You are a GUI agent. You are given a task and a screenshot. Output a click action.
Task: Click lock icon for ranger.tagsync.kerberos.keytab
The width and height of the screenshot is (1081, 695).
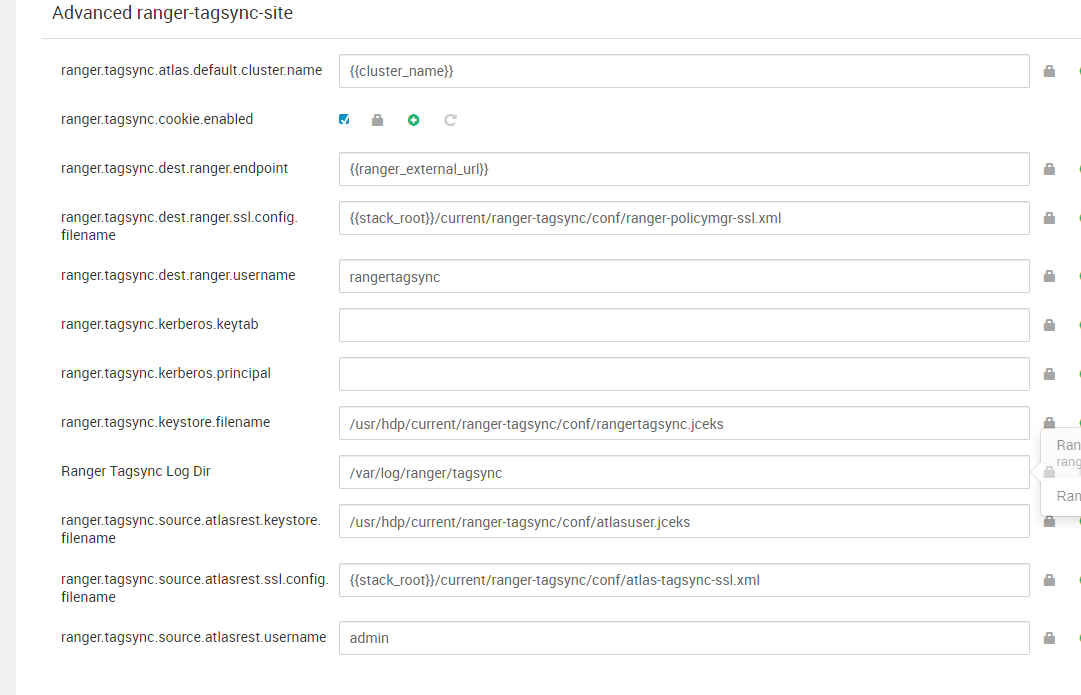coord(1049,325)
